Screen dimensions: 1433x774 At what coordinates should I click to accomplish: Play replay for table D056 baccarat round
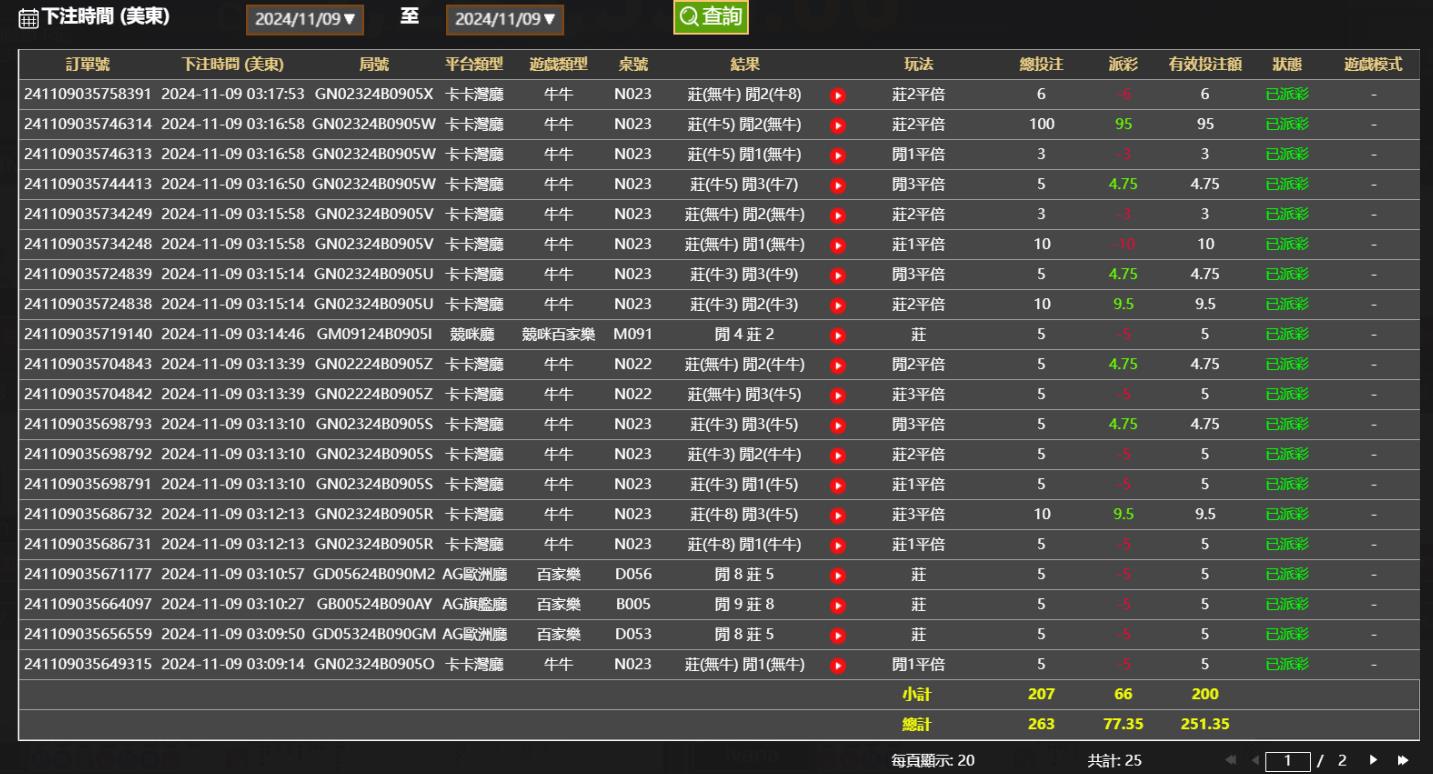point(838,575)
